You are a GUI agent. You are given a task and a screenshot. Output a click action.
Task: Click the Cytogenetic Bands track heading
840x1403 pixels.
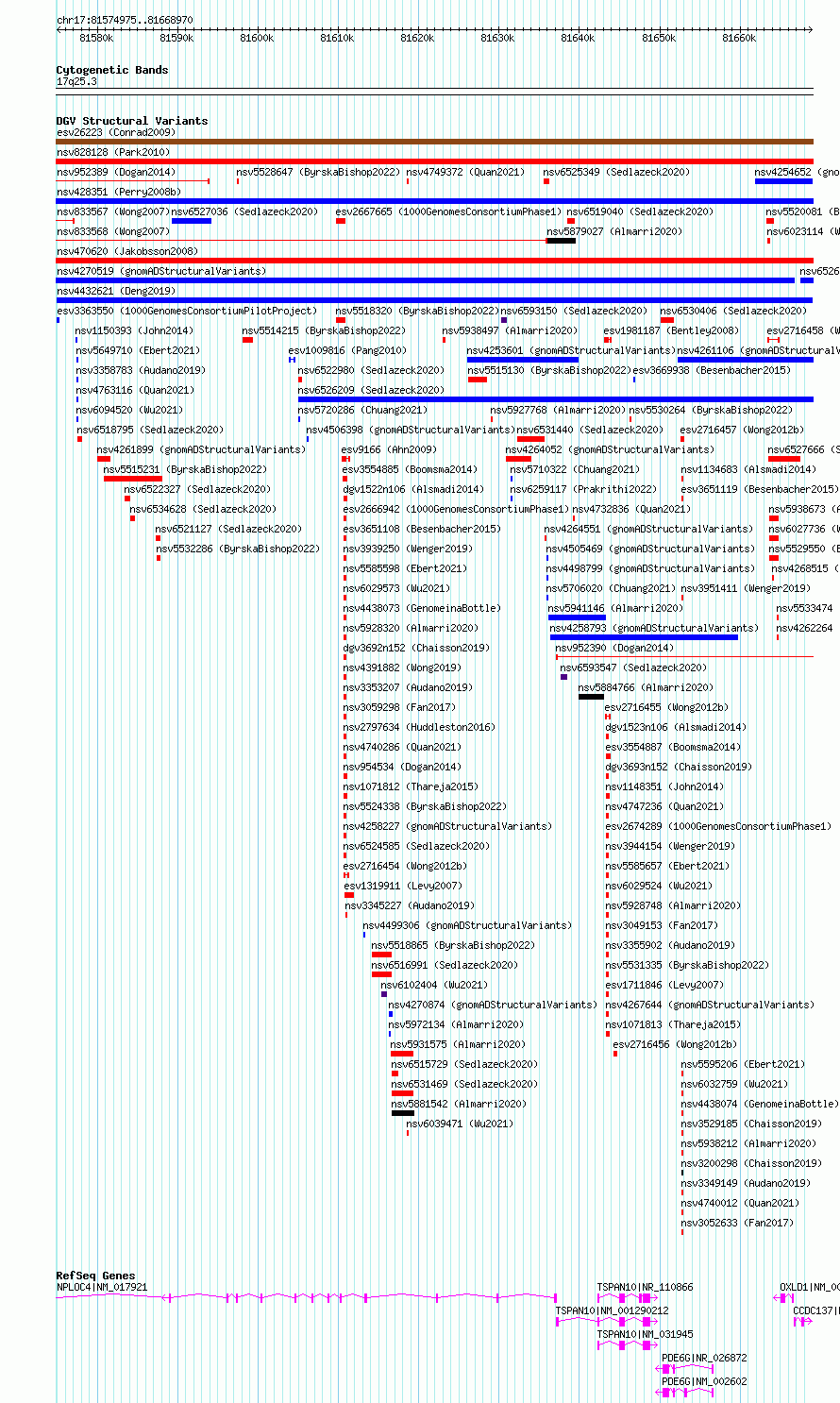112,70
